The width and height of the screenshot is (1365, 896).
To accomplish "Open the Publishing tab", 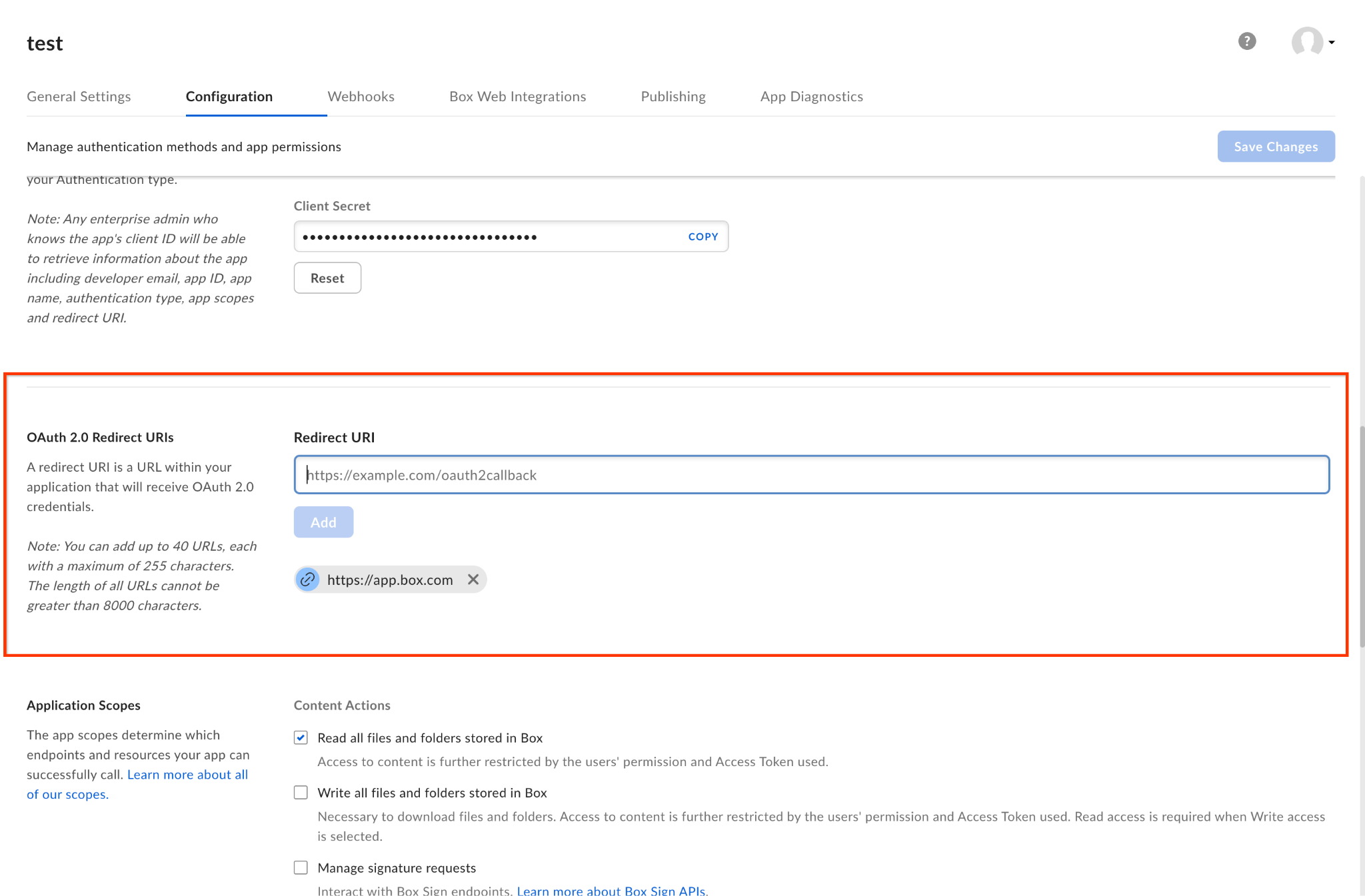I will coord(673,96).
